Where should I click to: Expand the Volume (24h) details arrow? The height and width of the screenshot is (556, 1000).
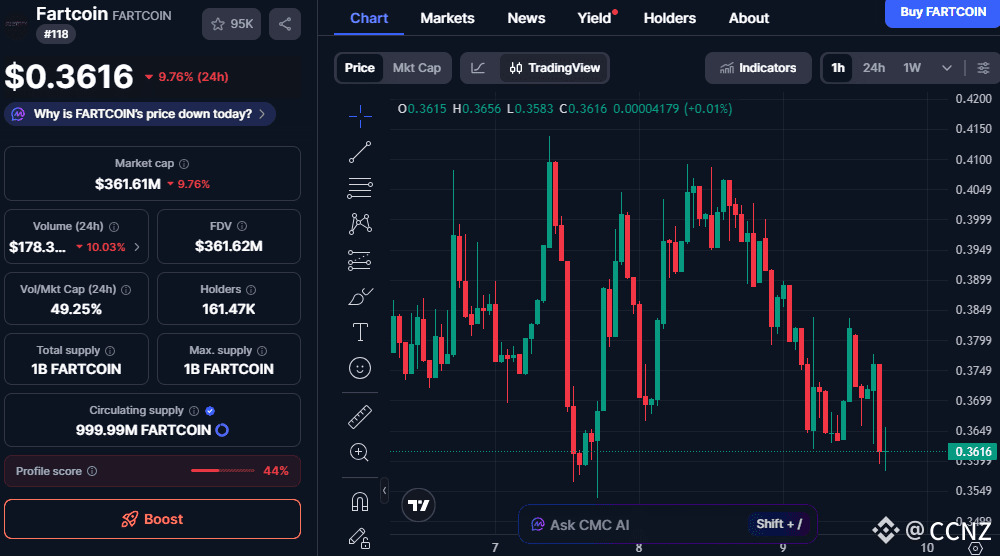[137, 247]
